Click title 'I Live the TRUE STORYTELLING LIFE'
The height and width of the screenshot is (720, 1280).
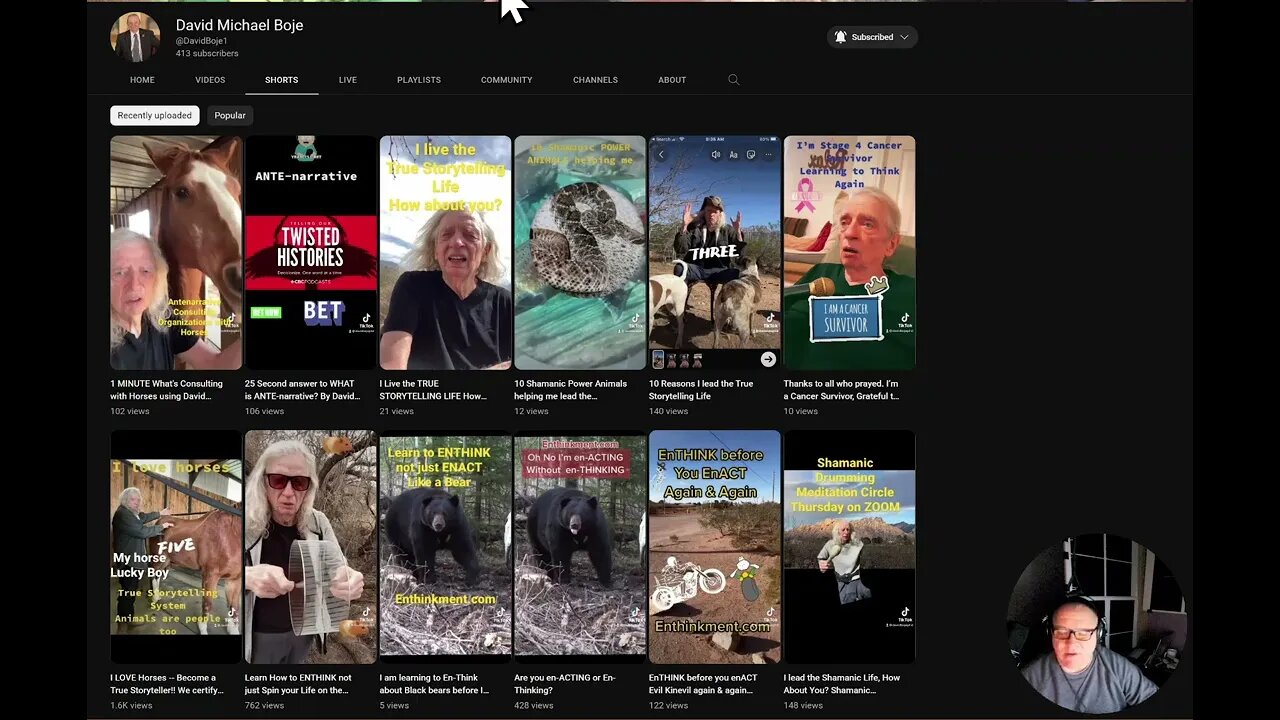pyautogui.click(x=434, y=390)
